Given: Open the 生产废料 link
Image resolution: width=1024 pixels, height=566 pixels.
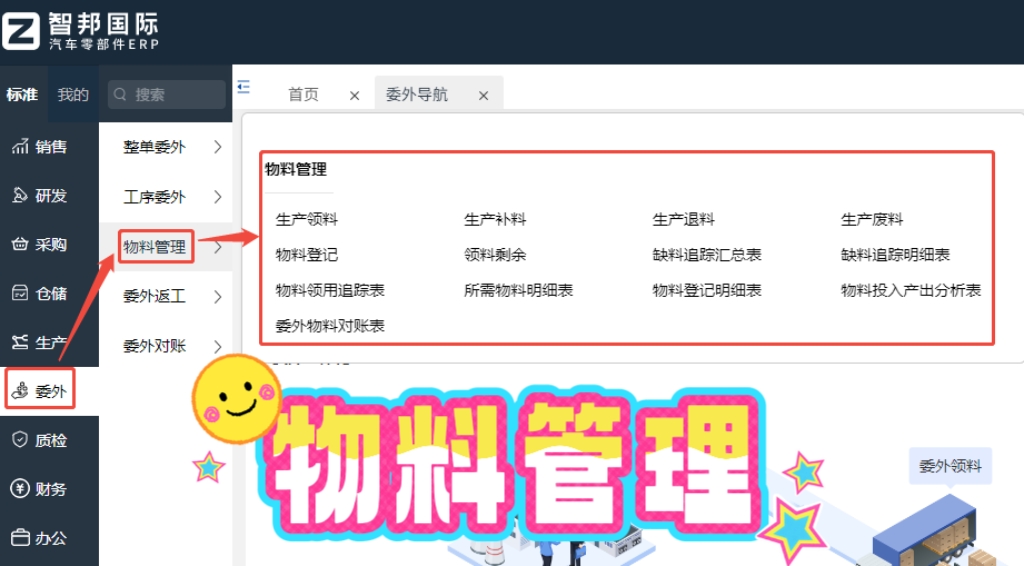Looking at the screenshot, I should (x=872, y=219).
